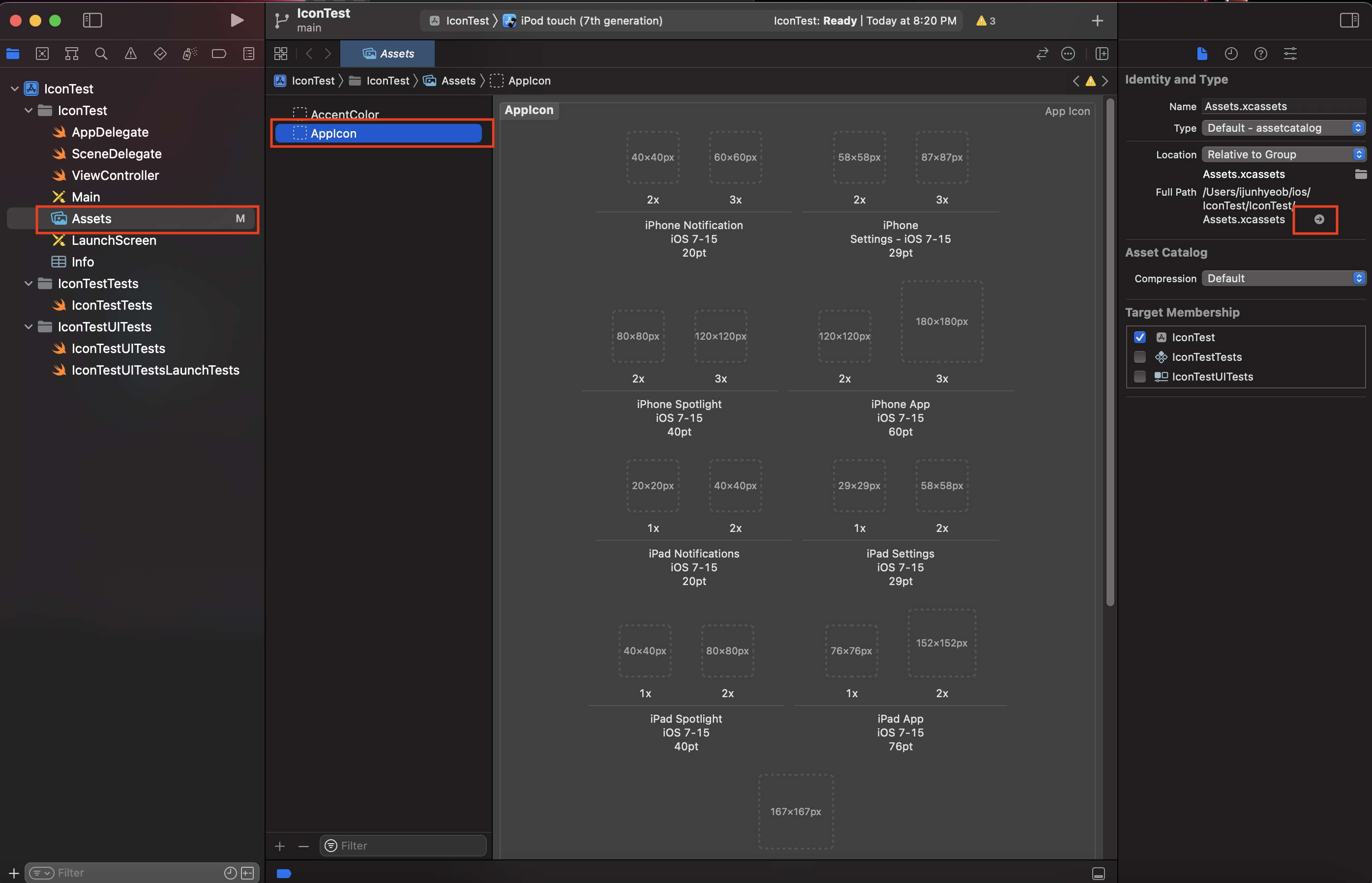Select the Assets editor tab
This screenshot has height=883, width=1372.
388,54
